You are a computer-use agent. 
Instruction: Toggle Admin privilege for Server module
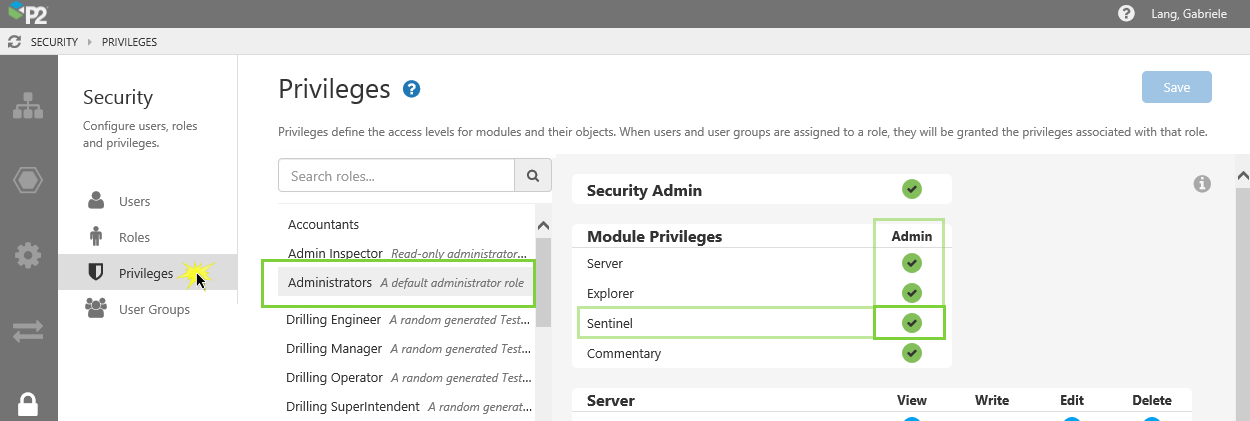pyautogui.click(x=911, y=263)
